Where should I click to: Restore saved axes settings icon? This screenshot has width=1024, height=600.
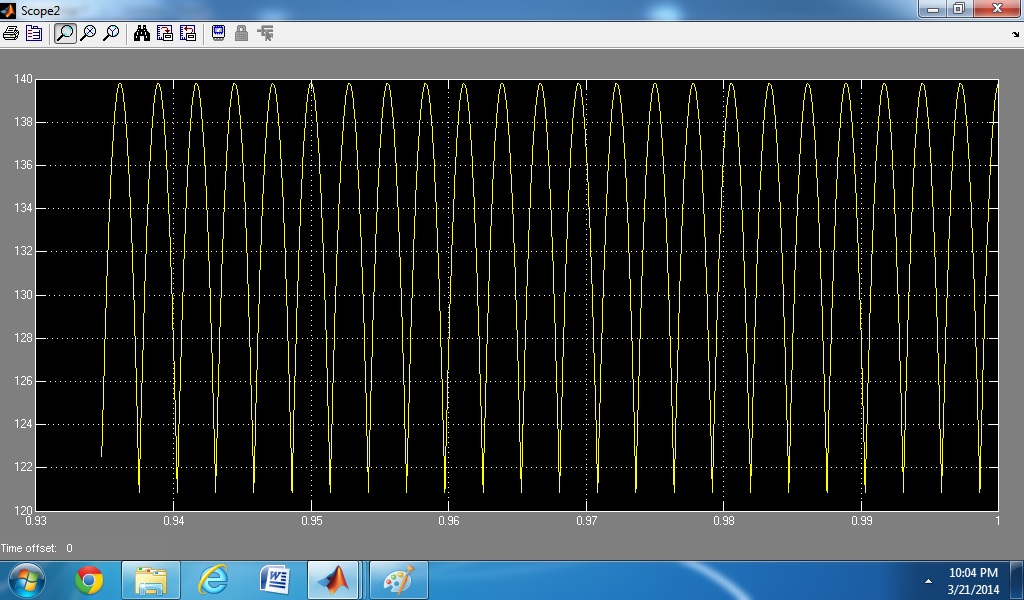click(188, 33)
